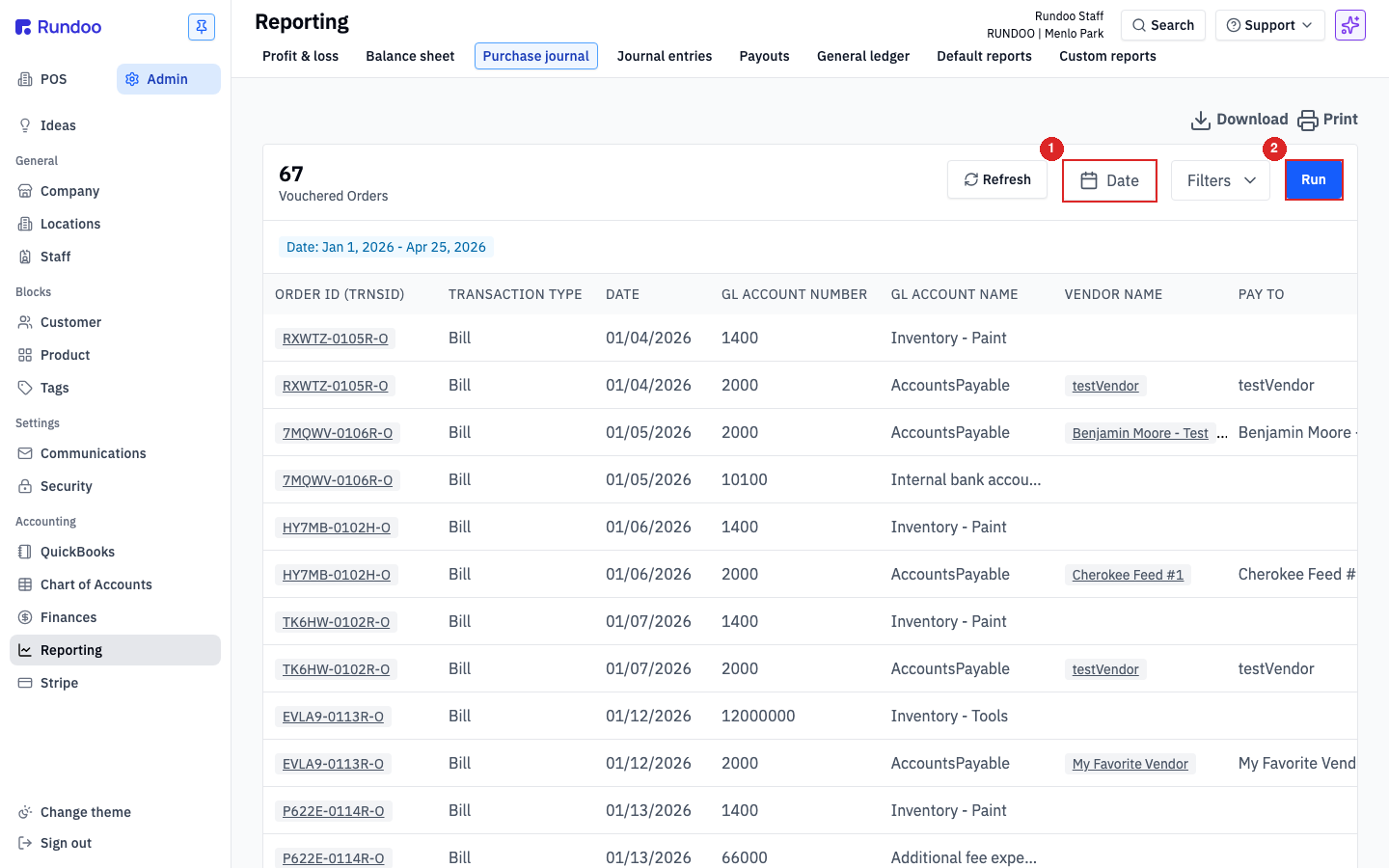The width and height of the screenshot is (1389, 868).
Task: Open the AI sparkle assistant icon
Action: click(1350, 25)
